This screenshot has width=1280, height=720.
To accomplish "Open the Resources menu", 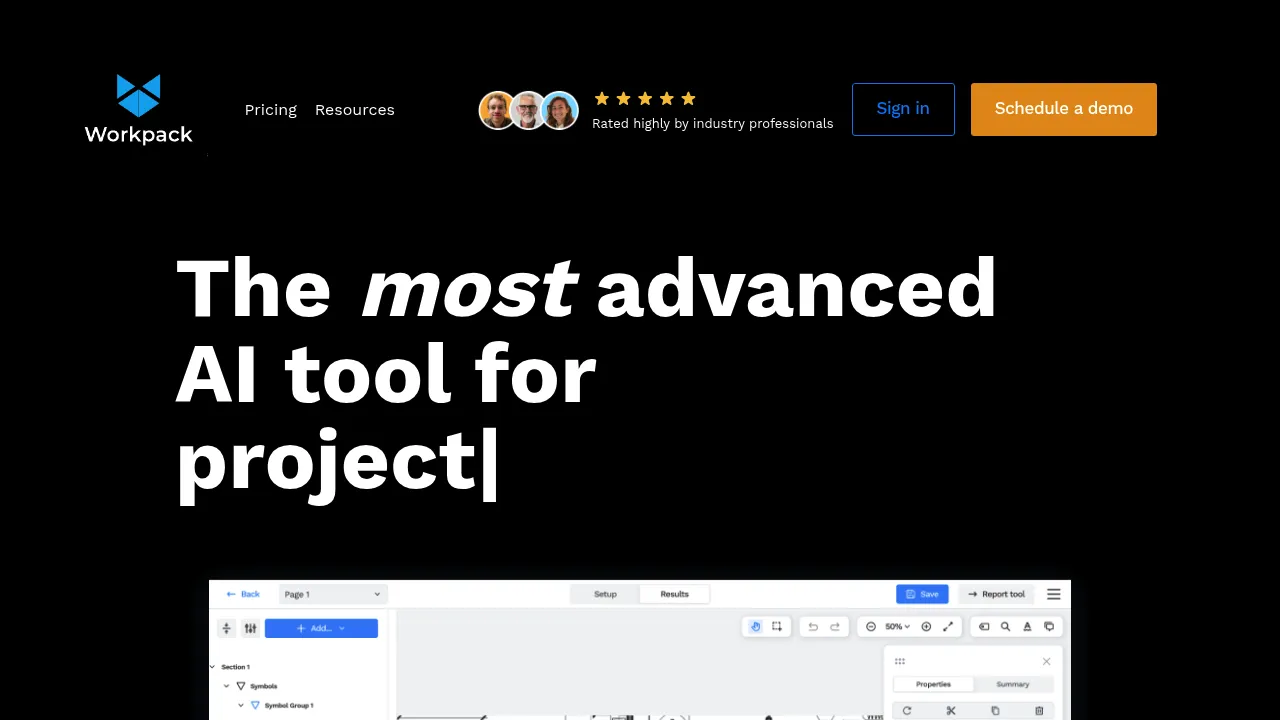I will 355,110.
